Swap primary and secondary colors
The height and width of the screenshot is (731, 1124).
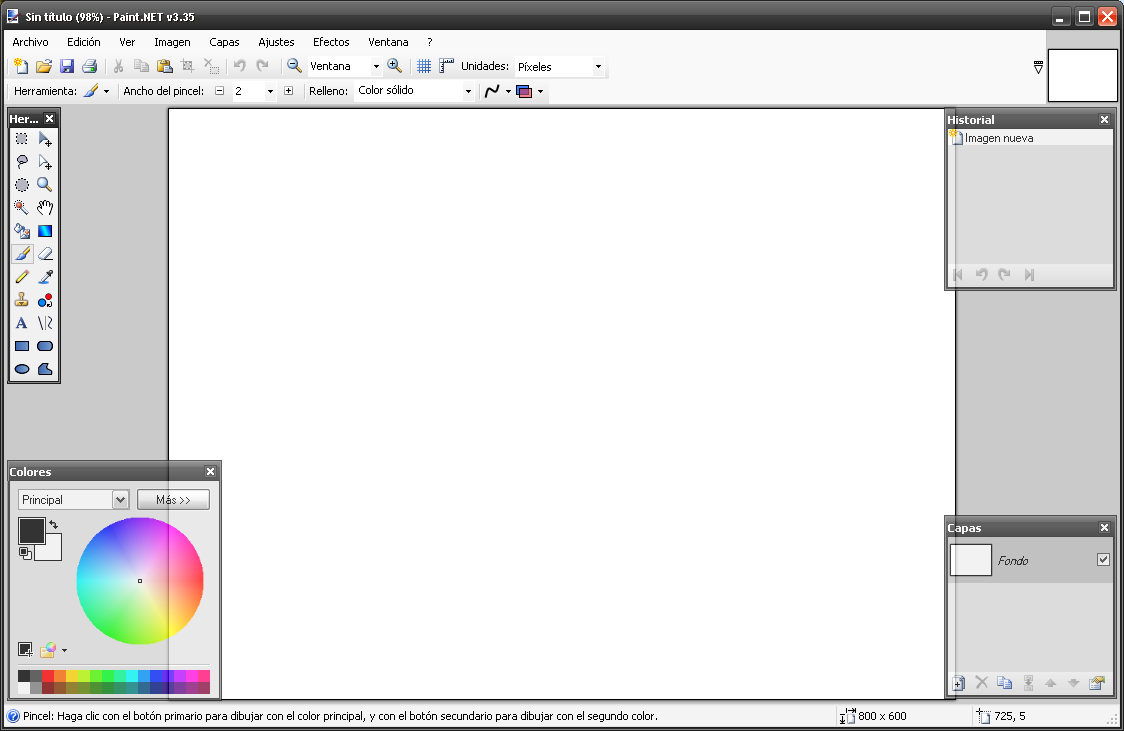(x=53, y=525)
